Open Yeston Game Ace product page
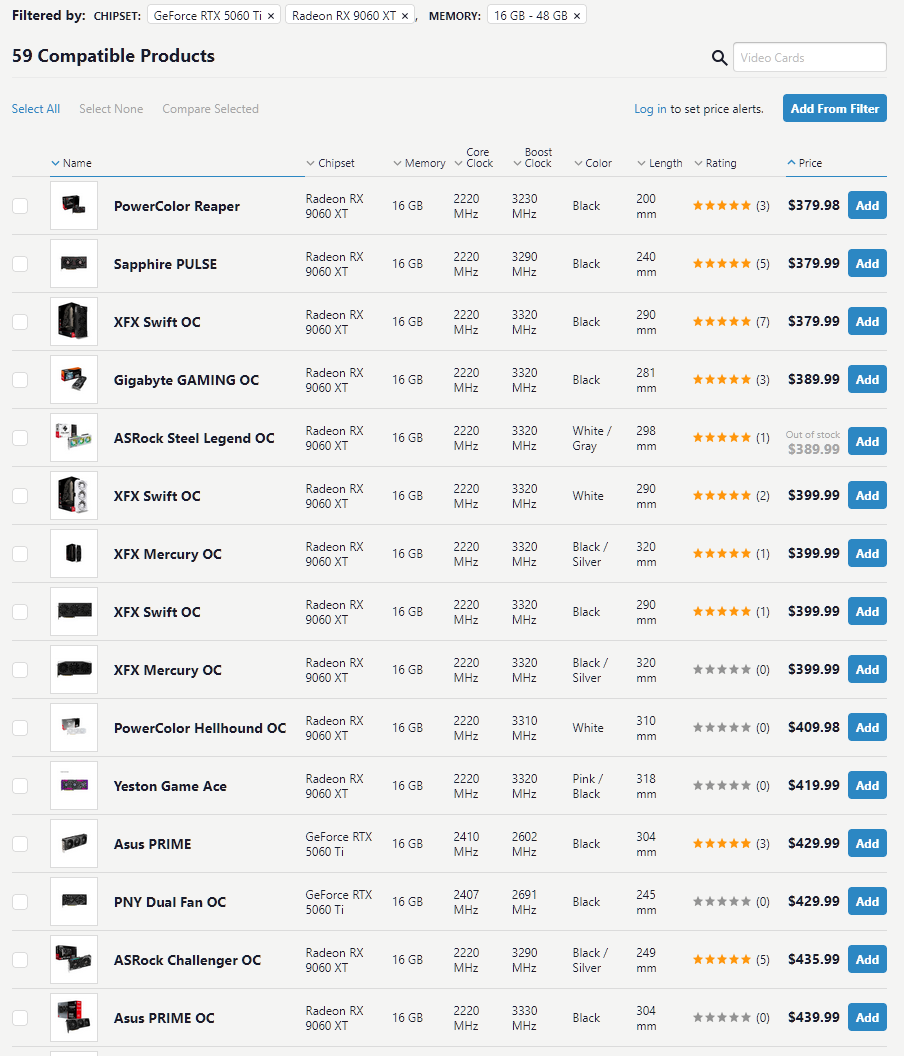Screen dimensions: 904x1056 tap(170, 786)
